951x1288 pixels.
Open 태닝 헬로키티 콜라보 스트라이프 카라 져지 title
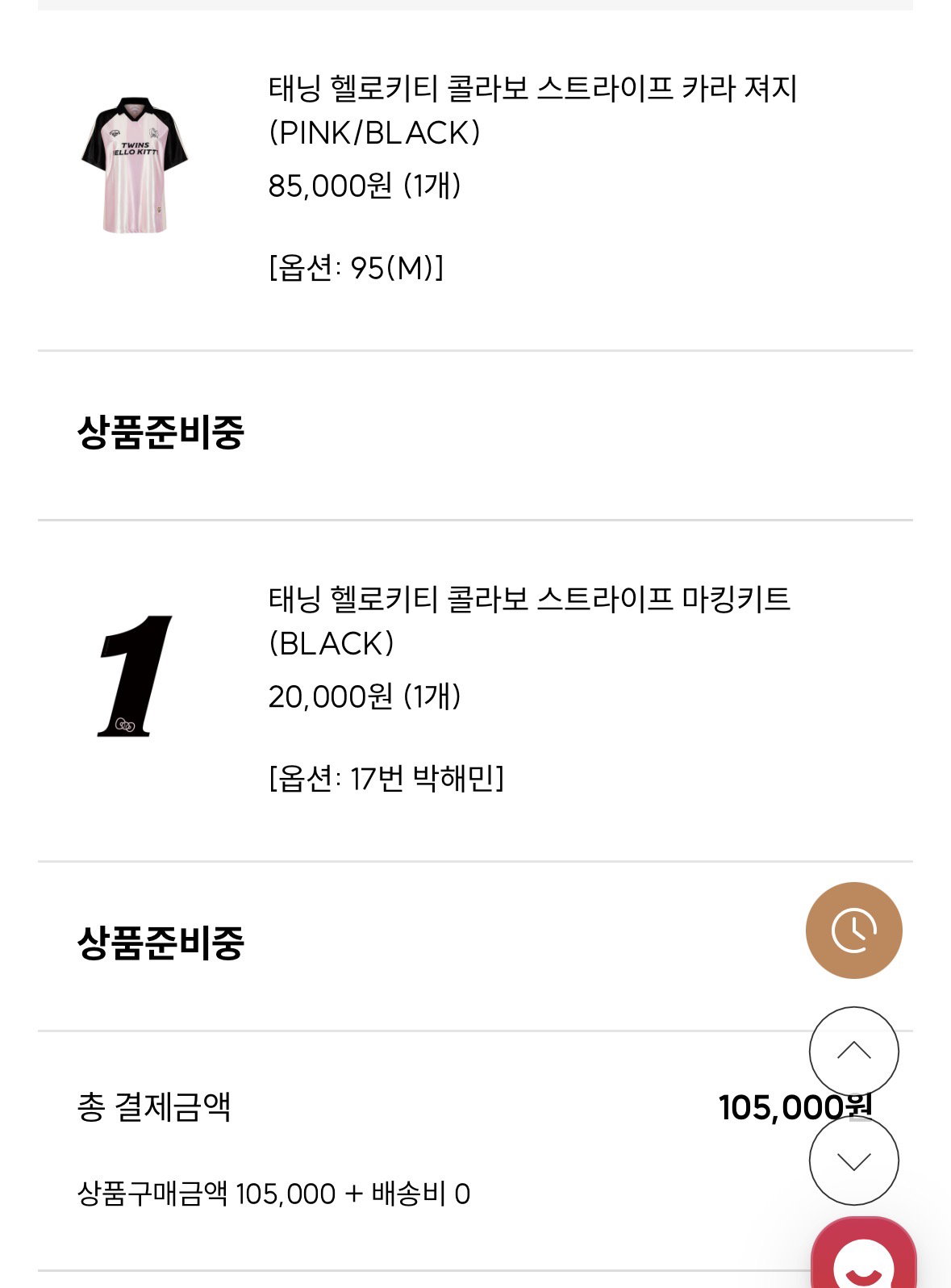[532, 89]
